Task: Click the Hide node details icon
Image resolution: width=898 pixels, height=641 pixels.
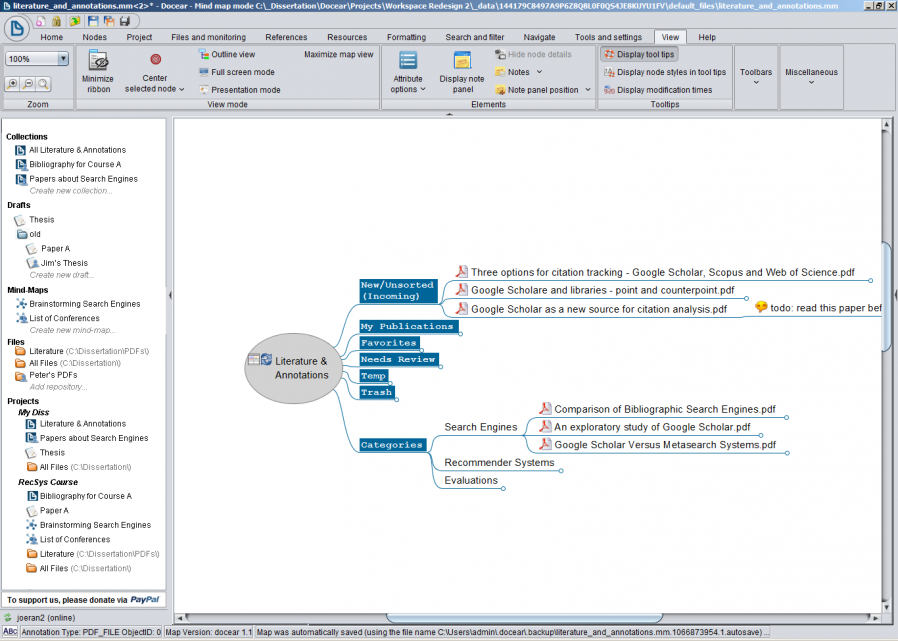Action: [500, 54]
